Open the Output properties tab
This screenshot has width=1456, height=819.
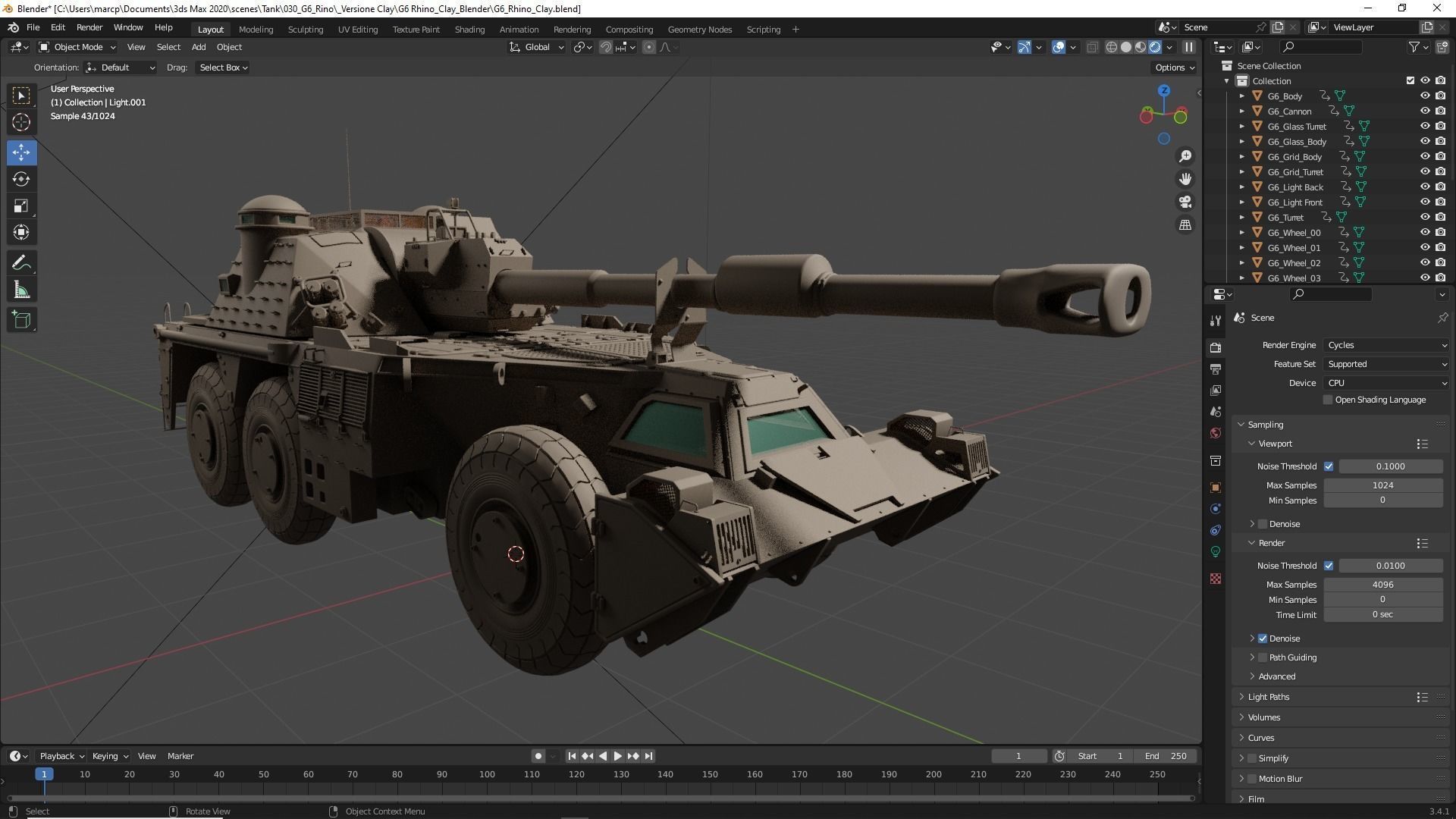tap(1216, 369)
